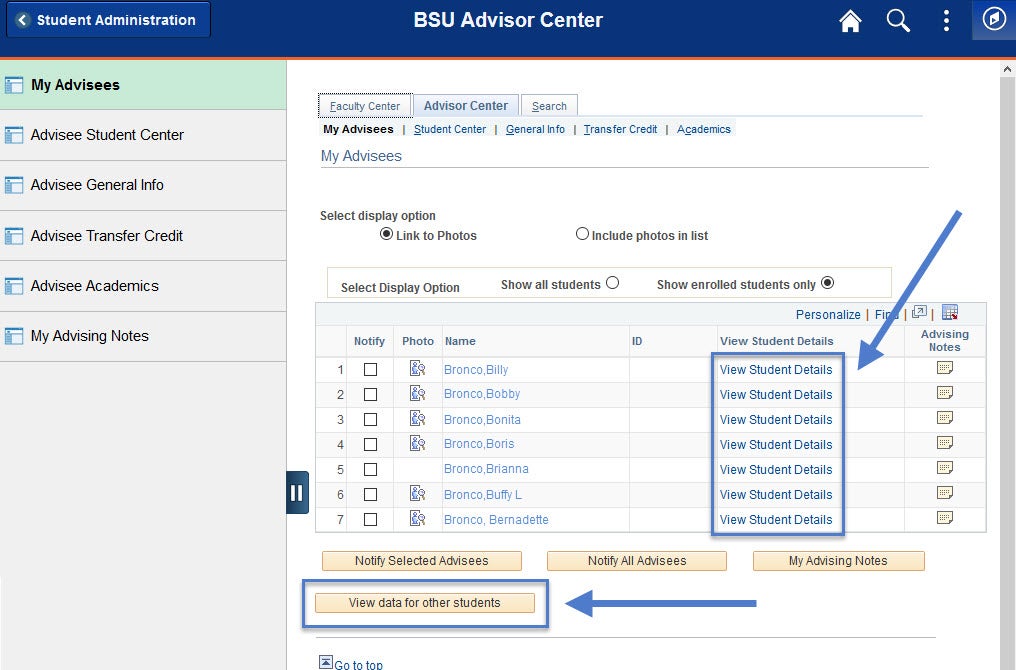Viewport: 1016px width, 670px height.
Task: Open the Bronco, Bernadette name link
Action: click(496, 520)
